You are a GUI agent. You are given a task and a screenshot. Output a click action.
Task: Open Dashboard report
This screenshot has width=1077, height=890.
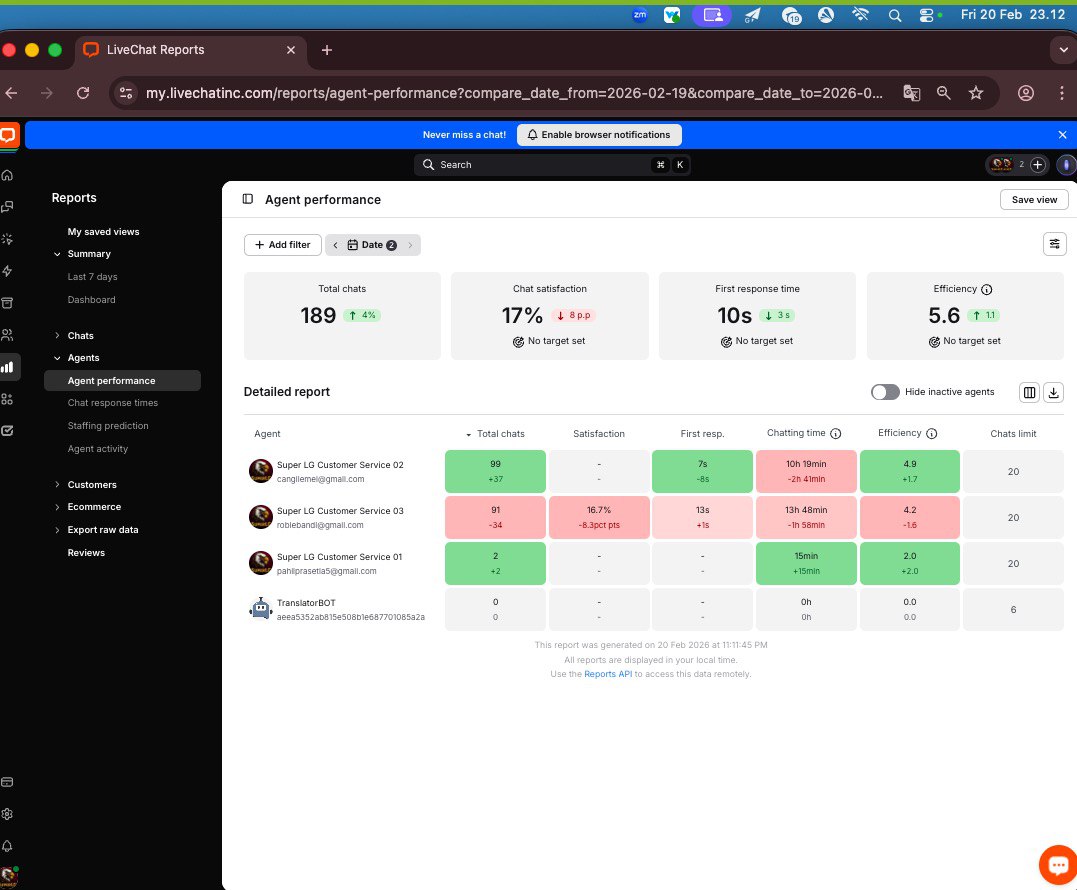pyautogui.click(x=91, y=300)
